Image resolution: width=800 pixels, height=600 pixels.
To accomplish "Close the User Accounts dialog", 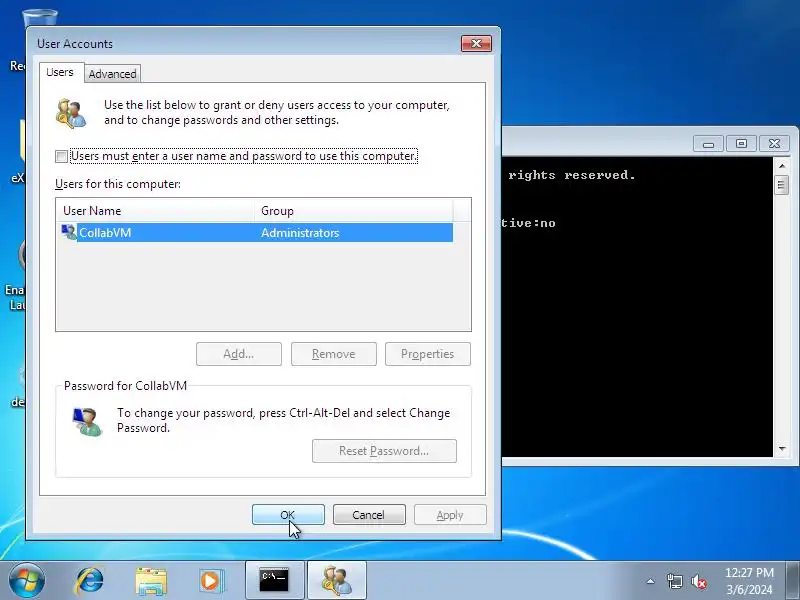I will [x=476, y=43].
